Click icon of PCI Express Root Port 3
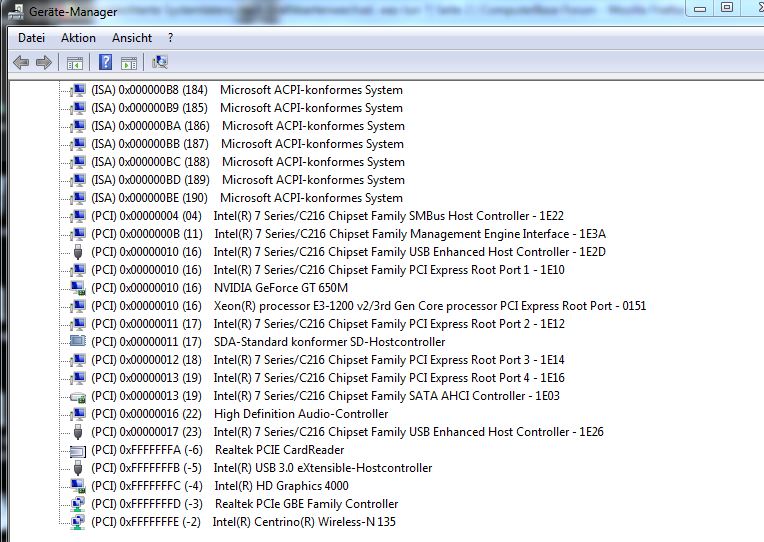The width and height of the screenshot is (764, 542). (78, 360)
